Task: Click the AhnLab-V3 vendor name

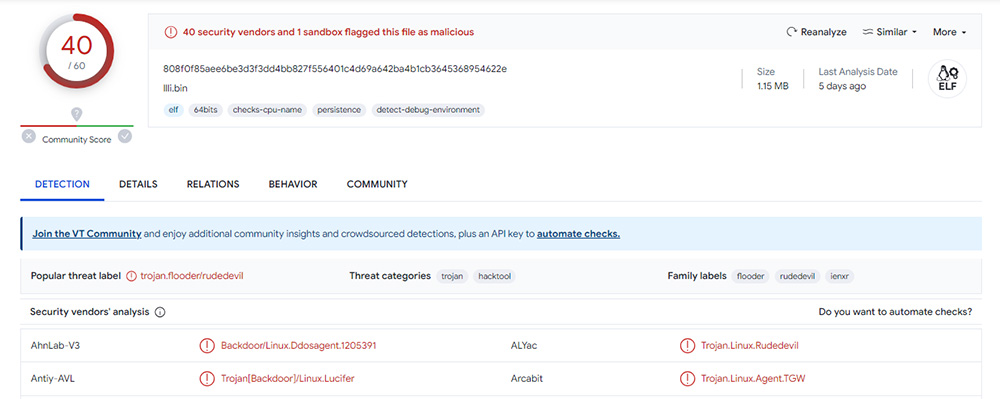Action: [x=55, y=345]
